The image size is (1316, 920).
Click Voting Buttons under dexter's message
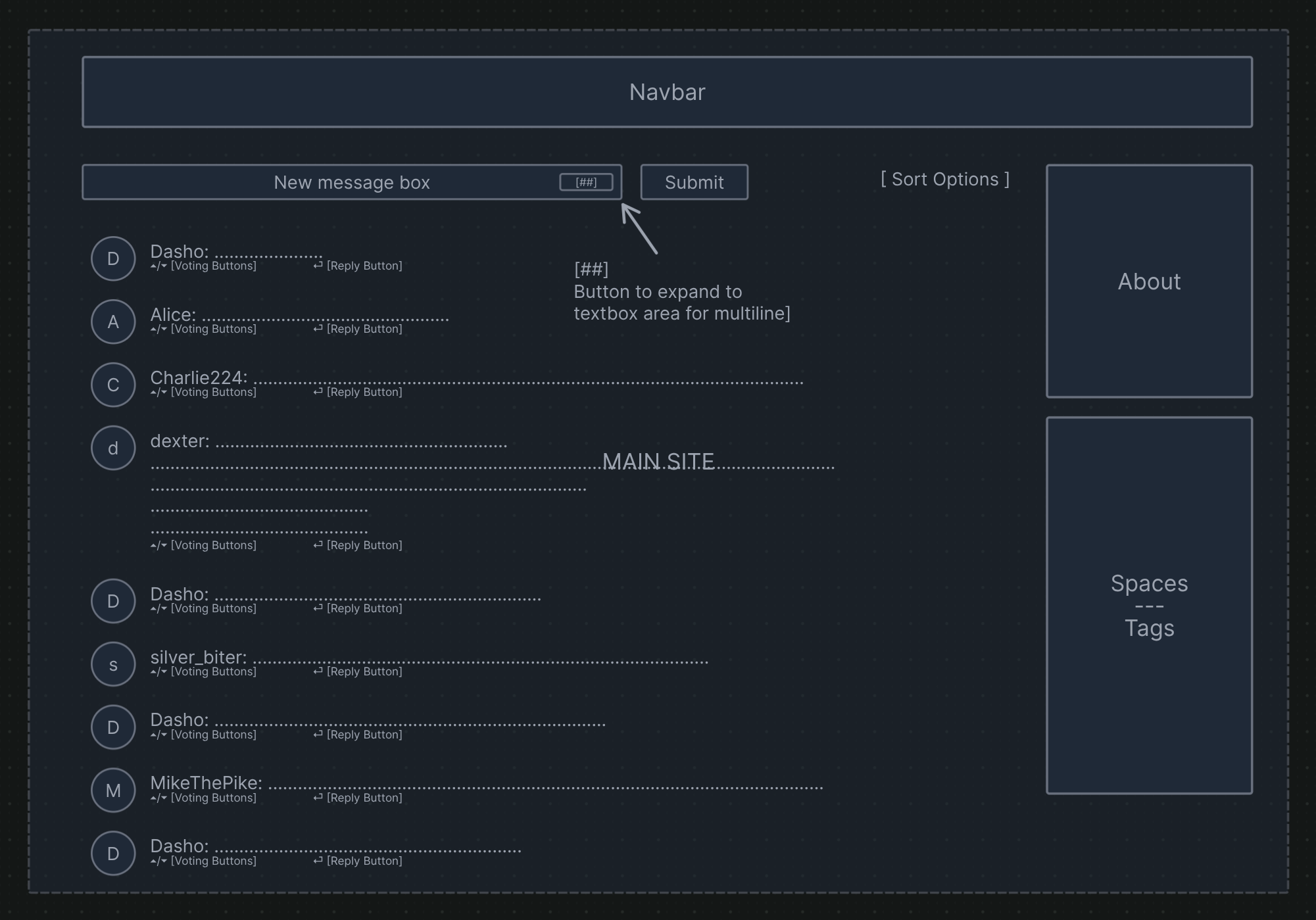(213, 545)
